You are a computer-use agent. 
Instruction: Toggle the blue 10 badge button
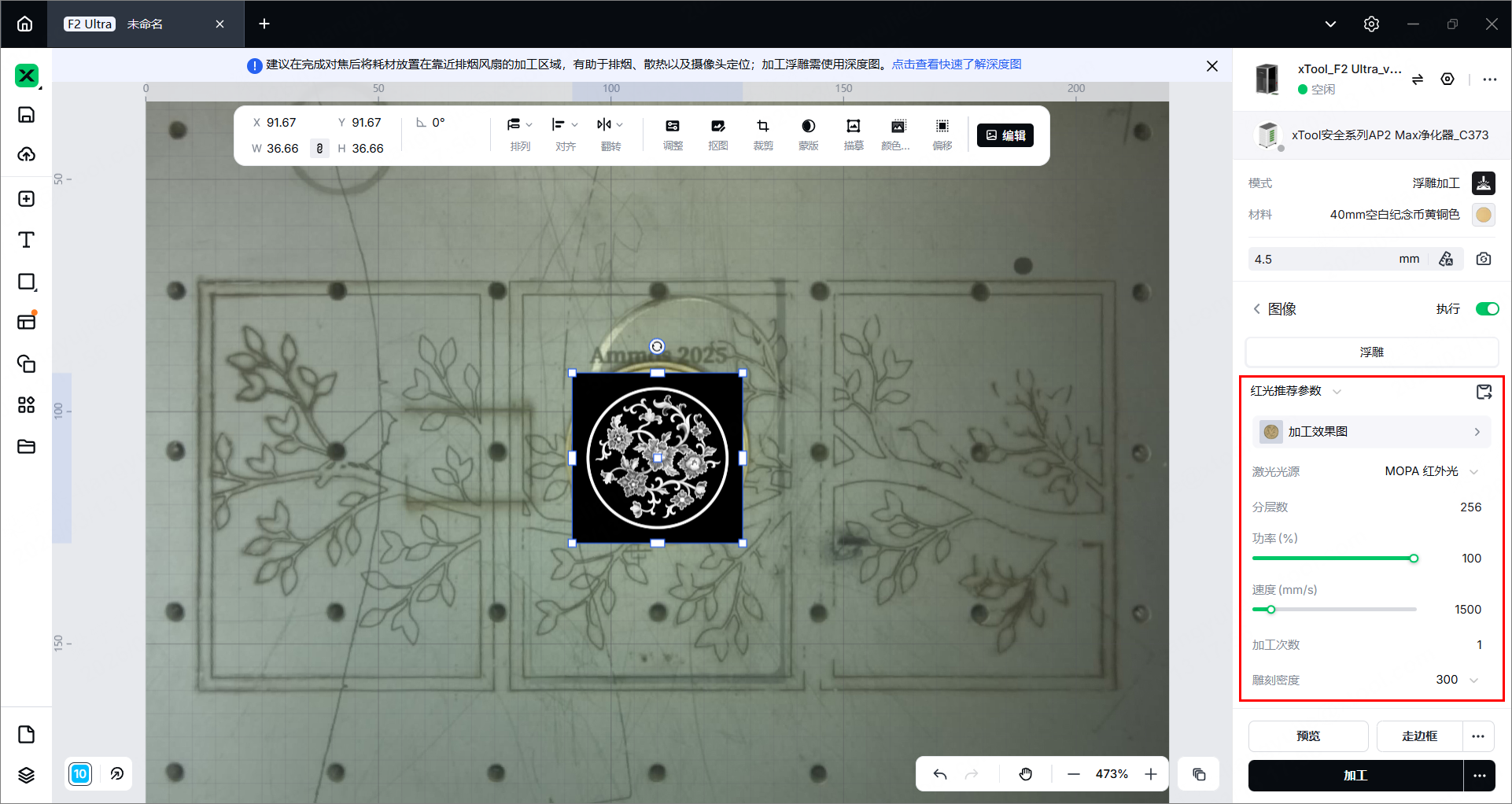click(x=80, y=774)
